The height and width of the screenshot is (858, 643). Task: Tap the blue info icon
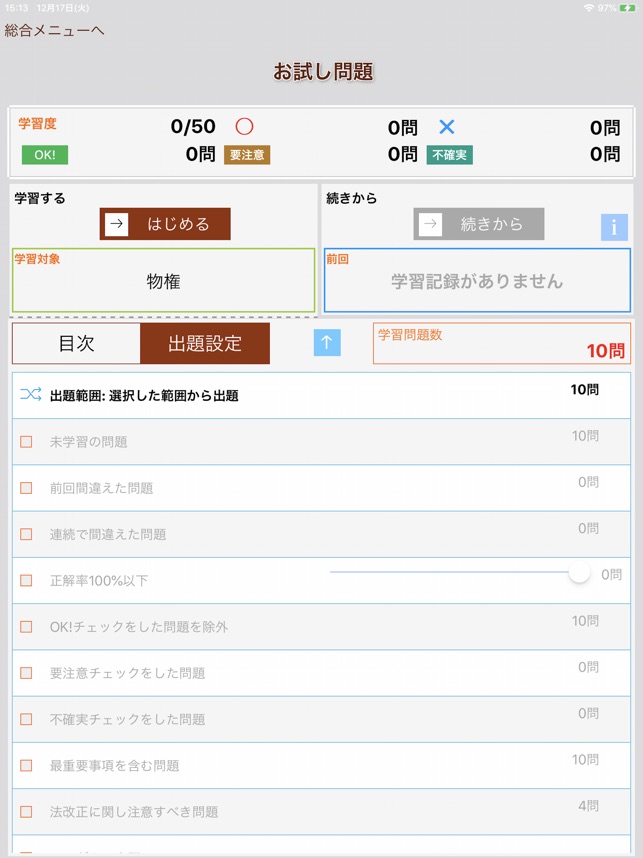pyautogui.click(x=614, y=227)
